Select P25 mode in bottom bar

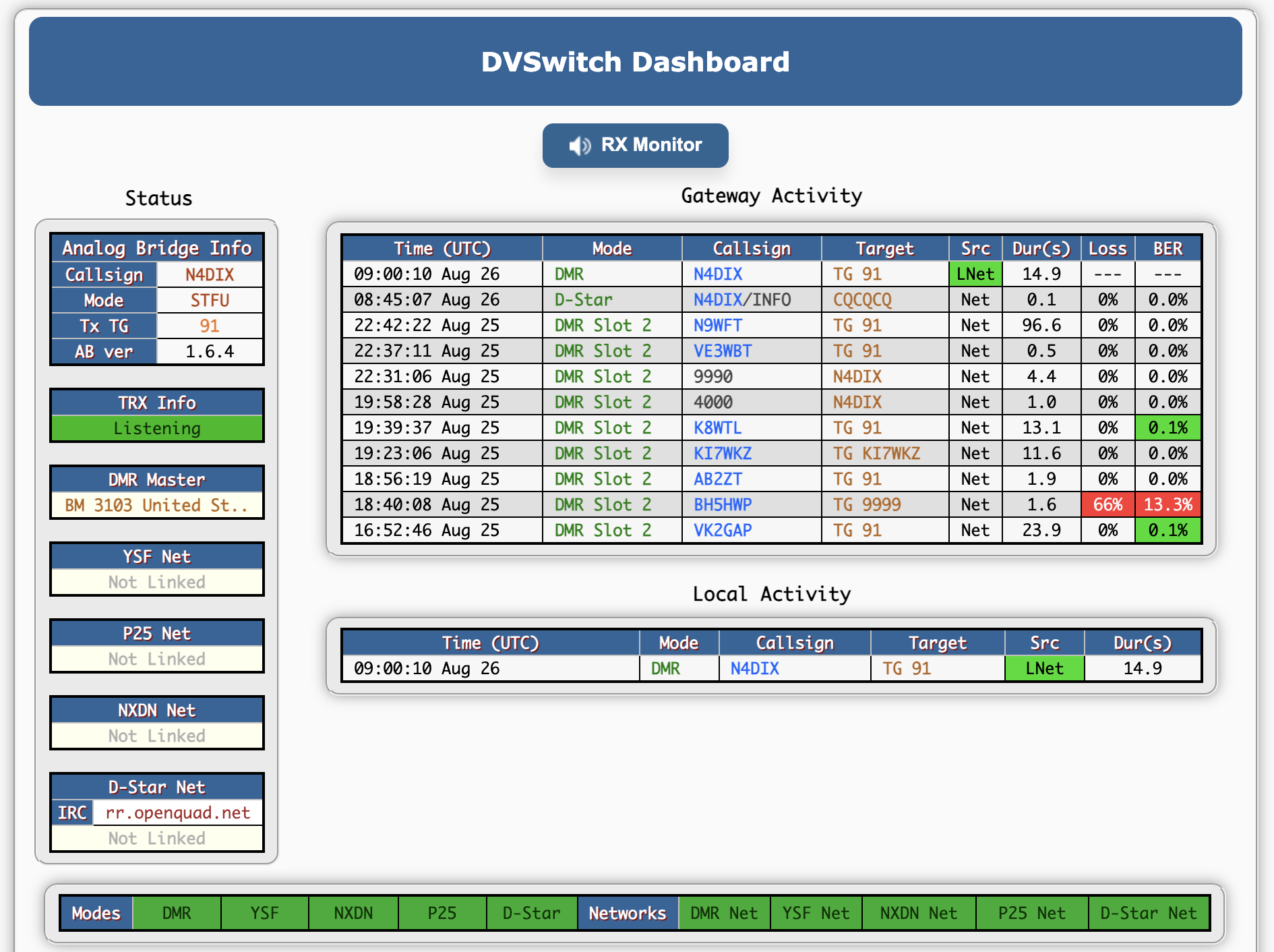pos(442,913)
